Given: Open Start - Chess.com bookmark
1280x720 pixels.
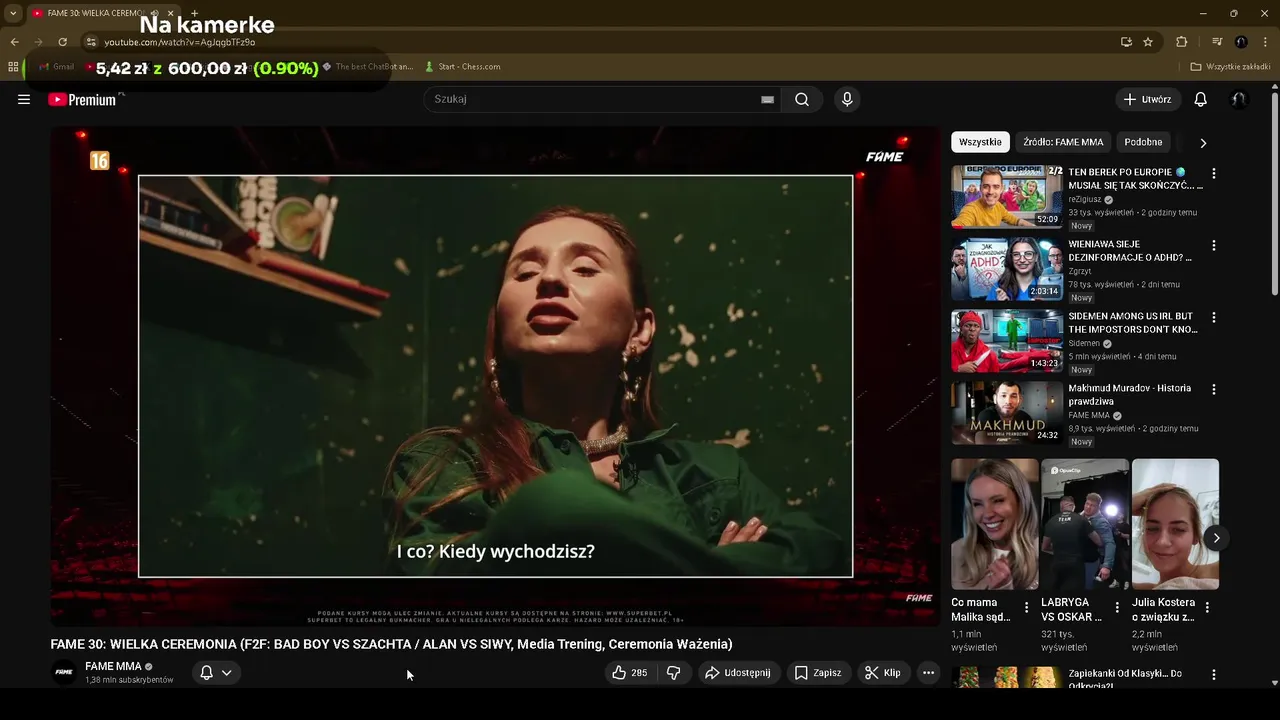Looking at the screenshot, I should (x=462, y=67).
